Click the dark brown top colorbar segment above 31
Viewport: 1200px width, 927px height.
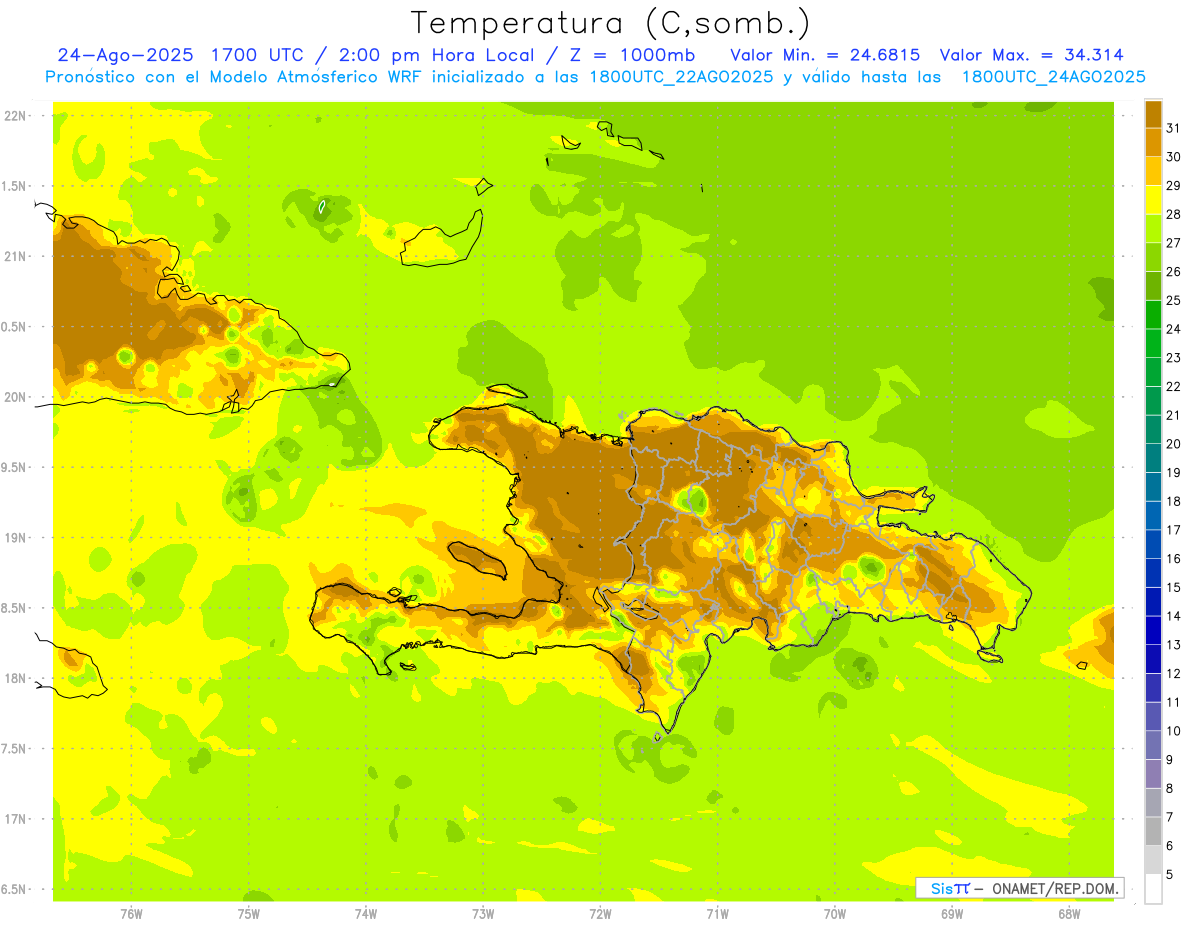[1153, 115]
